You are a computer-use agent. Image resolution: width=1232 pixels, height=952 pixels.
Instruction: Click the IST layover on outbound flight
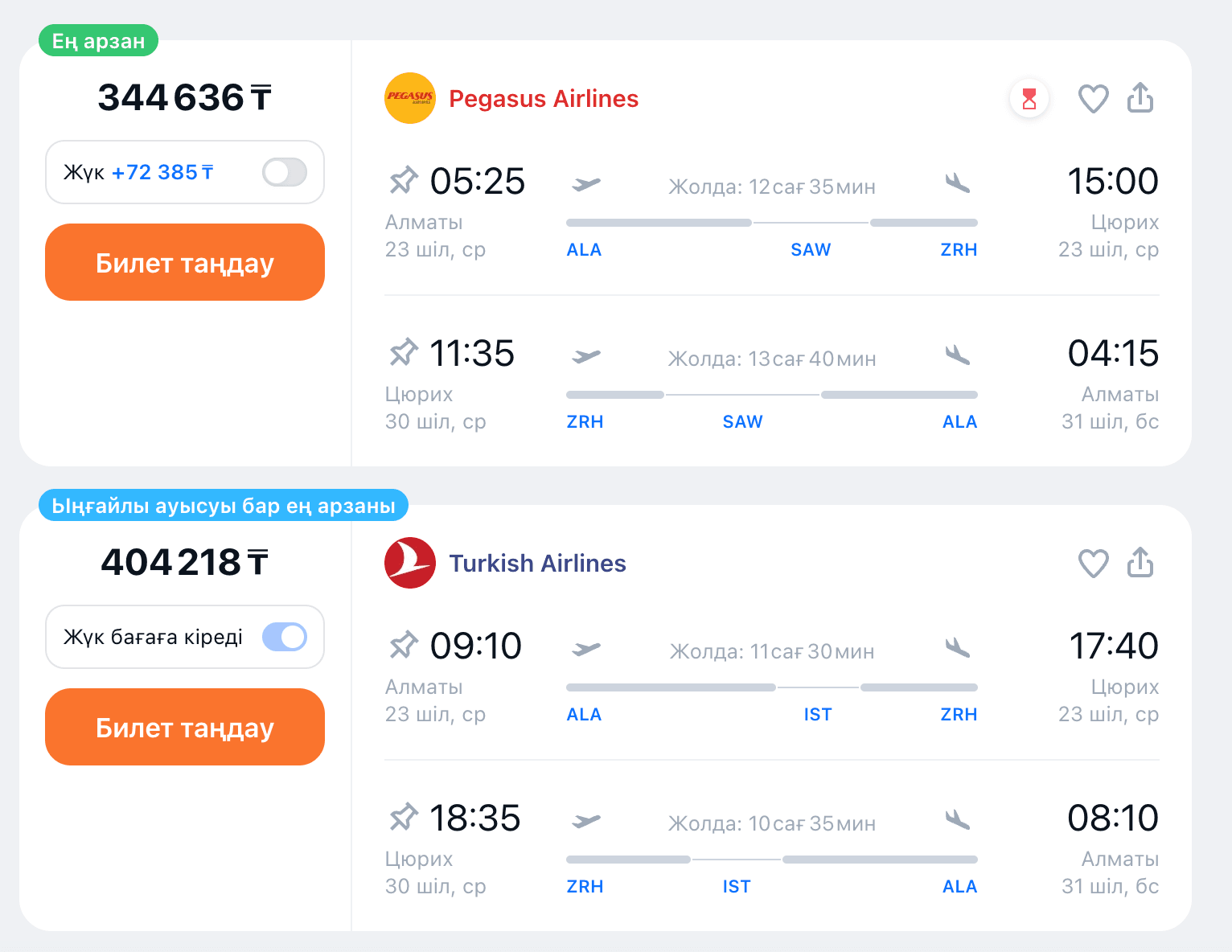[818, 715]
